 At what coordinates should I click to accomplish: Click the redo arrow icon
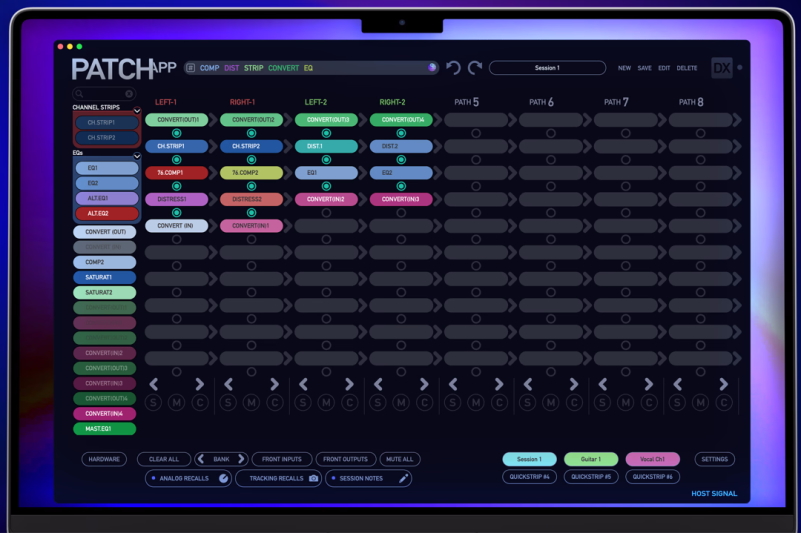tap(475, 67)
